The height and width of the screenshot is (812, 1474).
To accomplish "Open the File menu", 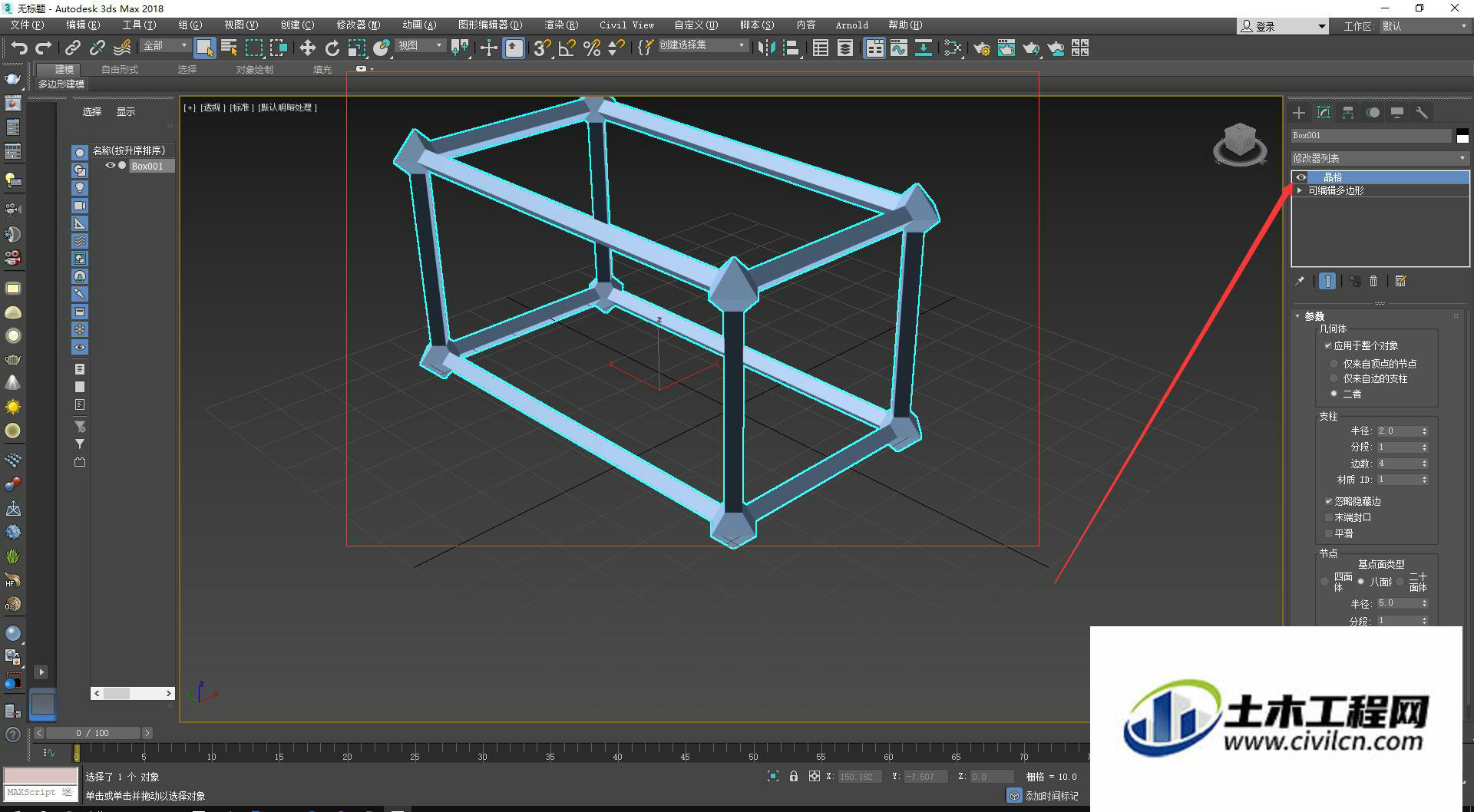I will pos(27,25).
